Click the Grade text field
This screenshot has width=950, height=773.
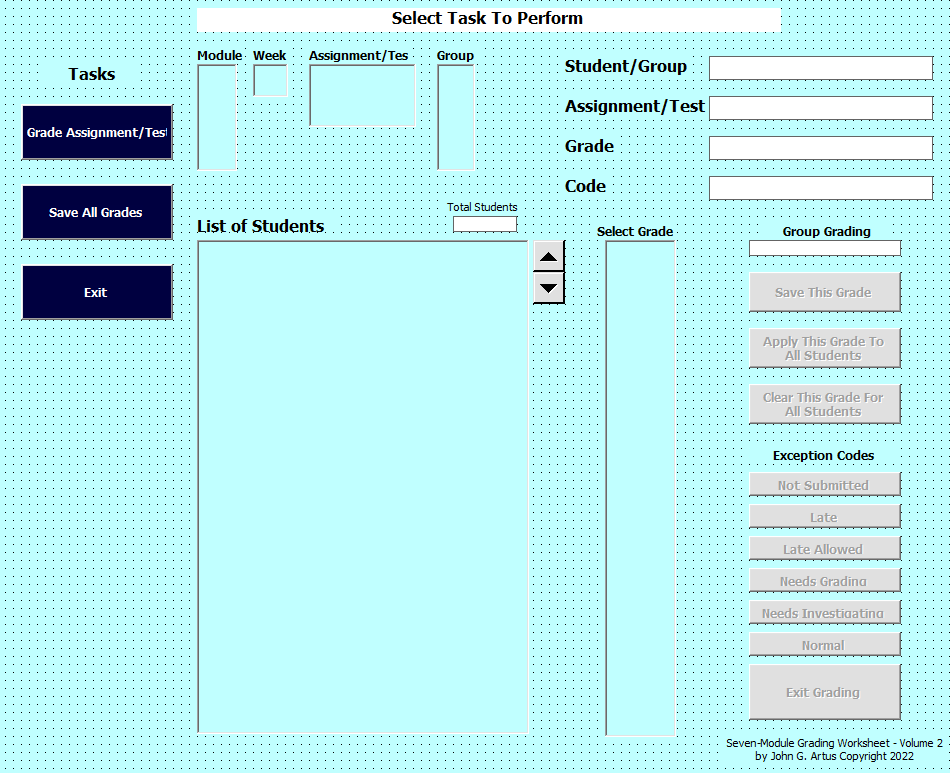pos(820,148)
